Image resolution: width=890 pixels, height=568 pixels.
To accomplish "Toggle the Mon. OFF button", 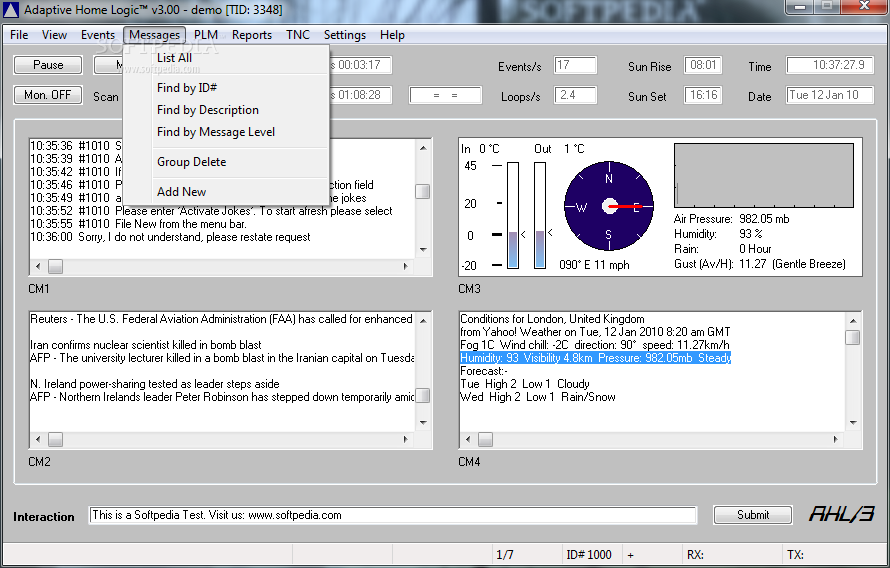I will click(x=48, y=95).
